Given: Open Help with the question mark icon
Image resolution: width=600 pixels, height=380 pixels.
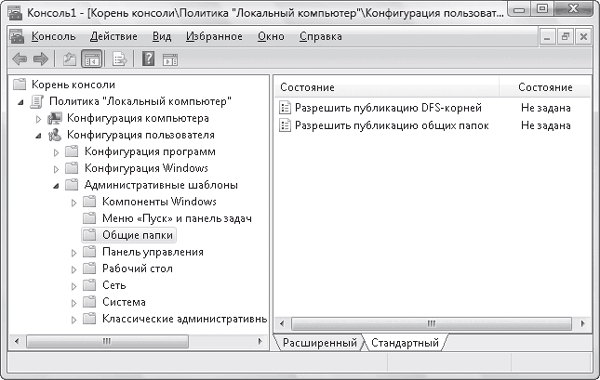Looking at the screenshot, I should [148, 59].
